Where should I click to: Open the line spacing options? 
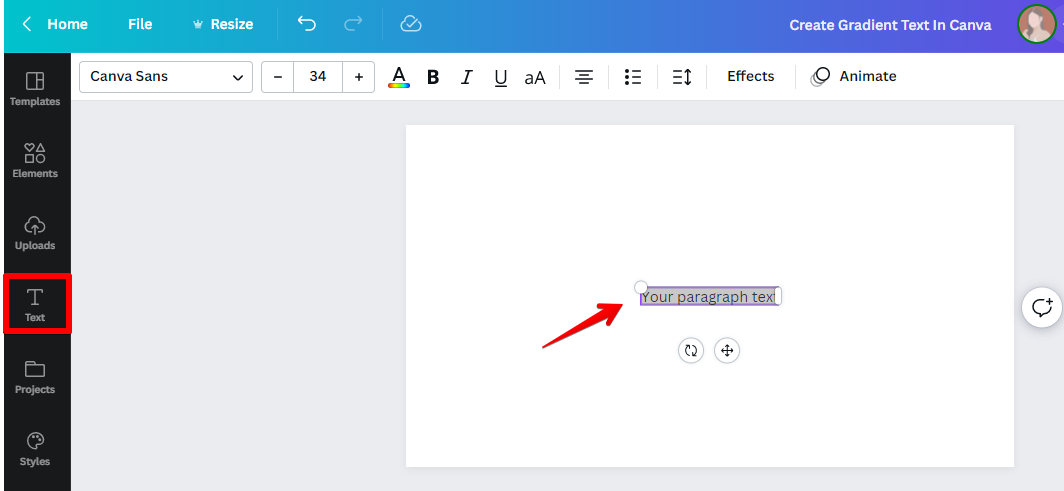pyautogui.click(x=682, y=77)
